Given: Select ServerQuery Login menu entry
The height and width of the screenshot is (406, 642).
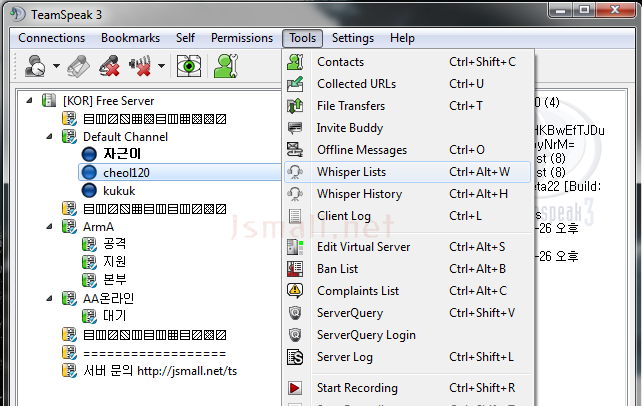Looking at the screenshot, I should [x=407, y=335].
